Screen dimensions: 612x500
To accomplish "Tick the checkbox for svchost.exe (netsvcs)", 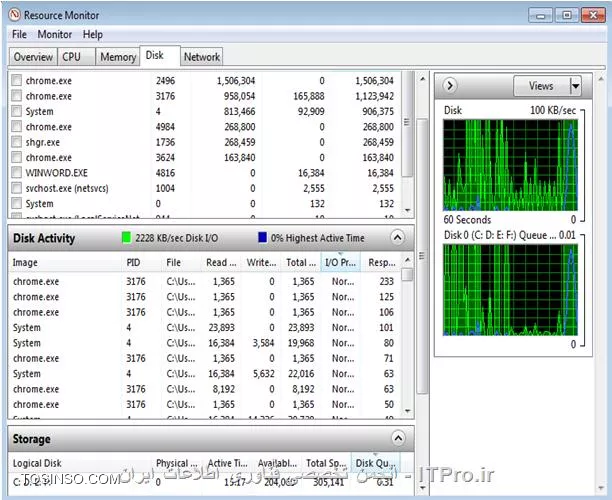I will [x=16, y=188].
